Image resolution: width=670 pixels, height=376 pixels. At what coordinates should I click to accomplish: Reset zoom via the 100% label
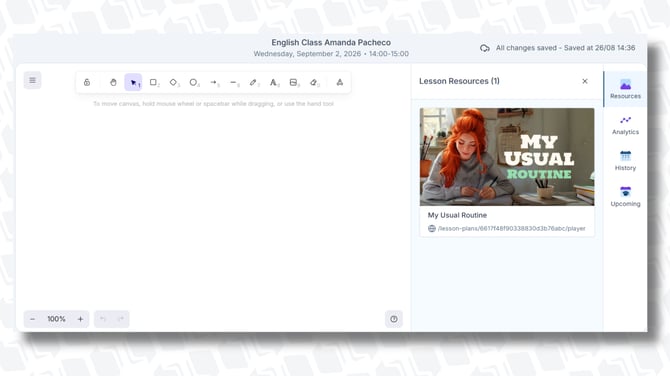pyautogui.click(x=56, y=319)
